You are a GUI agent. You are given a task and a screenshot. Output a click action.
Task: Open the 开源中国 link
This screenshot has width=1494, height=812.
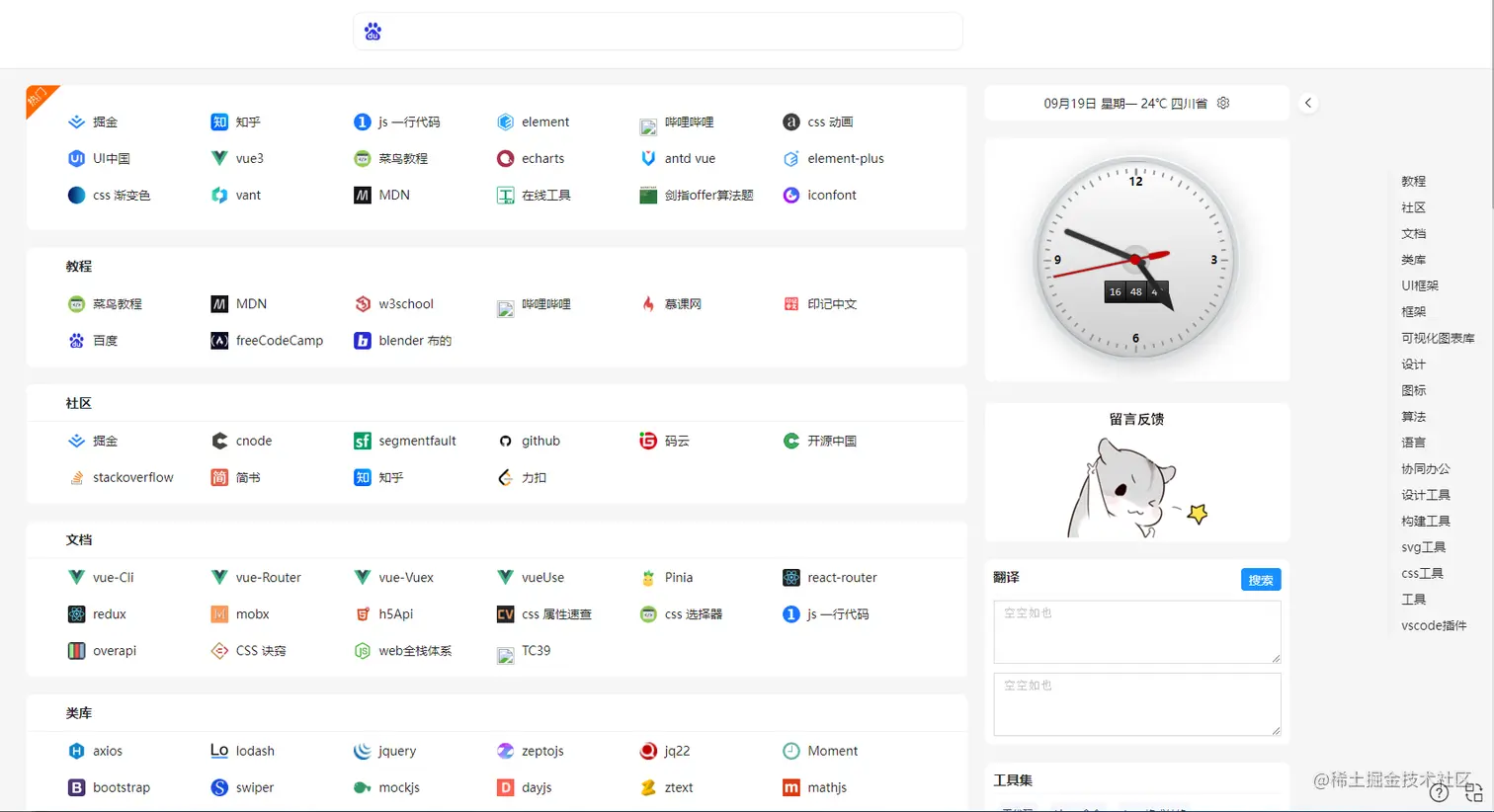pyautogui.click(x=832, y=441)
